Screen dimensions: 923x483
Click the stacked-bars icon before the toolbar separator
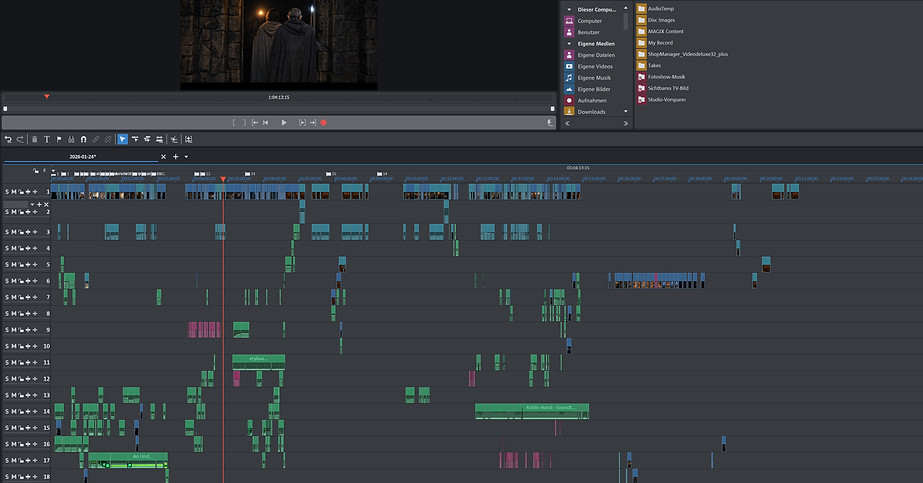(x=159, y=139)
